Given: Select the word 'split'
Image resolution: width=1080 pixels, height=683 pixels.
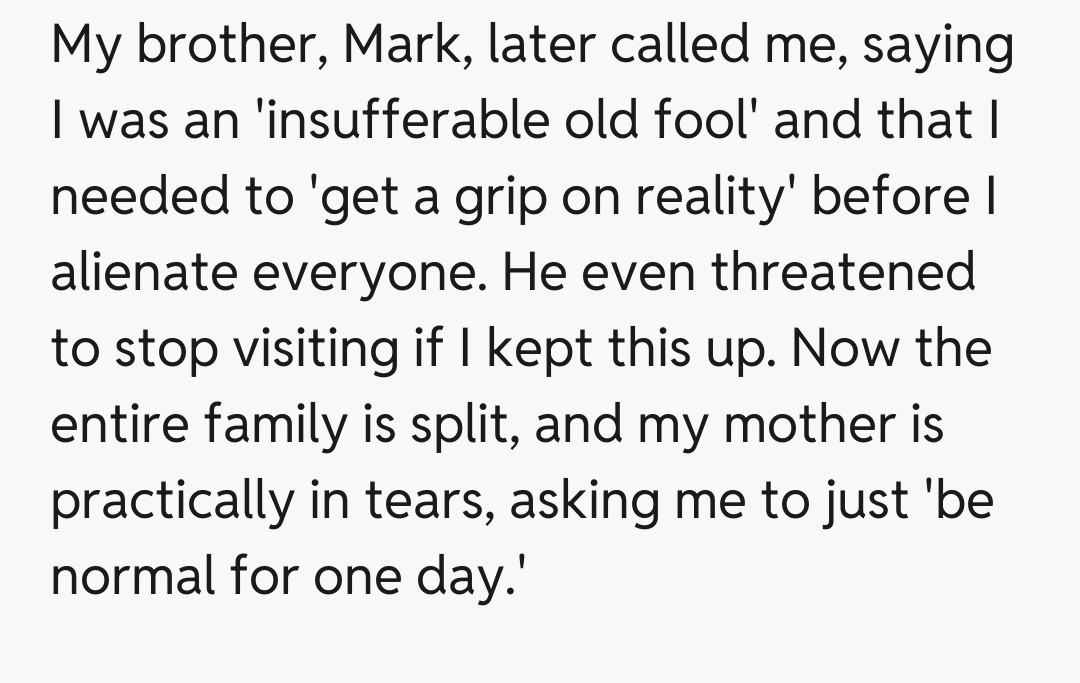Looking at the screenshot, I should [x=461, y=424].
